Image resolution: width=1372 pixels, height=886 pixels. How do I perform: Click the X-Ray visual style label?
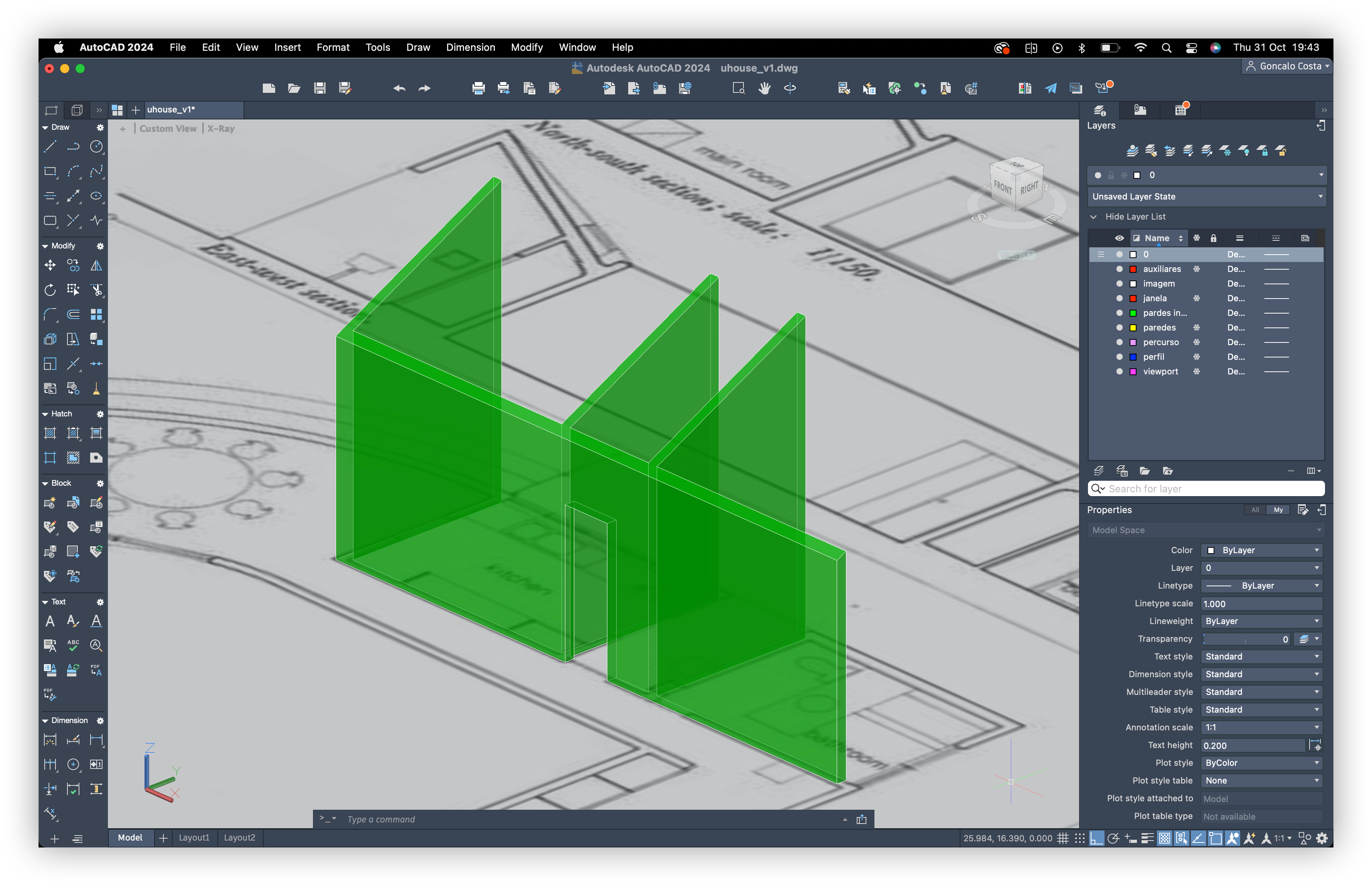[x=221, y=129]
